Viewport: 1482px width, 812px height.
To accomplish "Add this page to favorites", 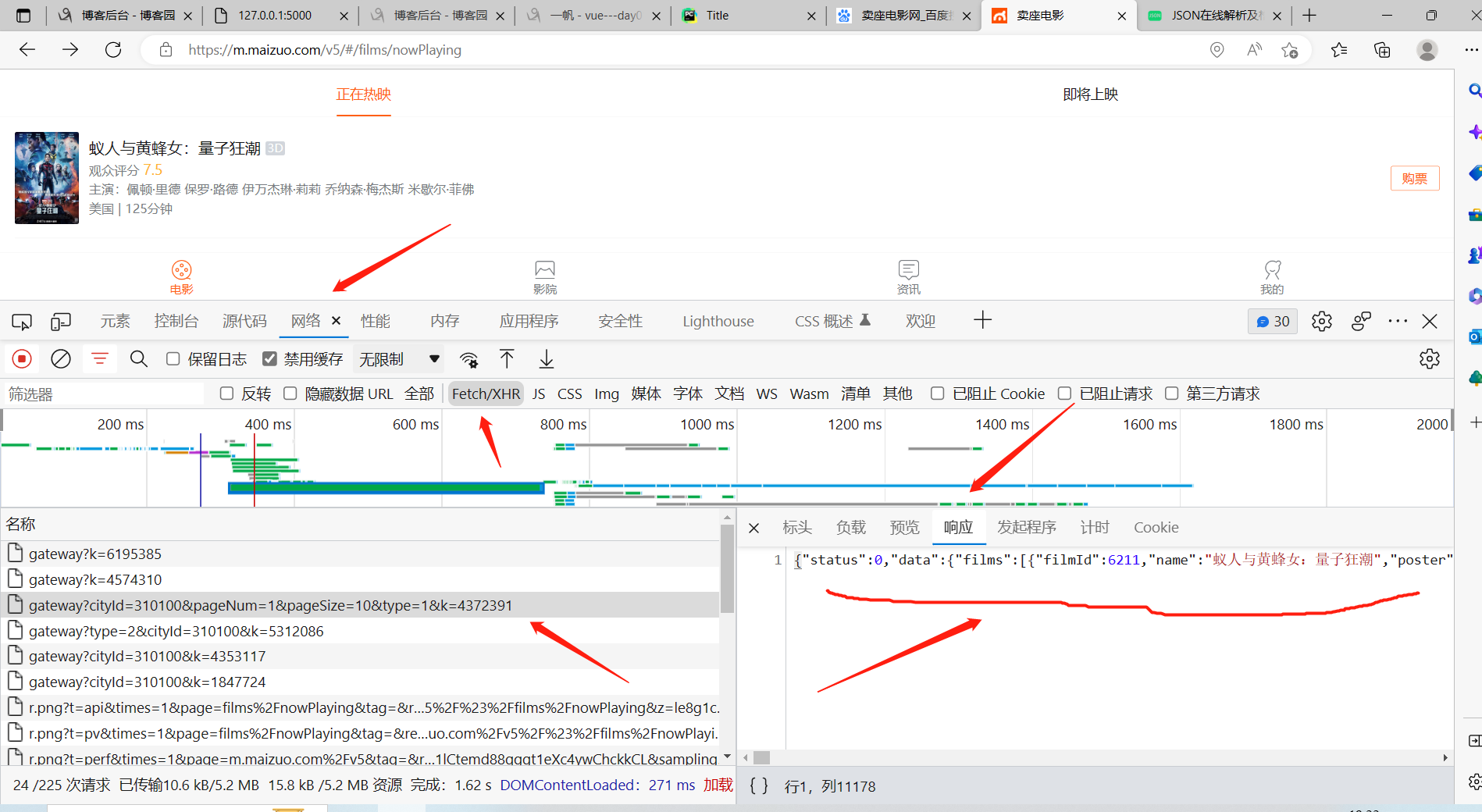I will pos(1290,50).
